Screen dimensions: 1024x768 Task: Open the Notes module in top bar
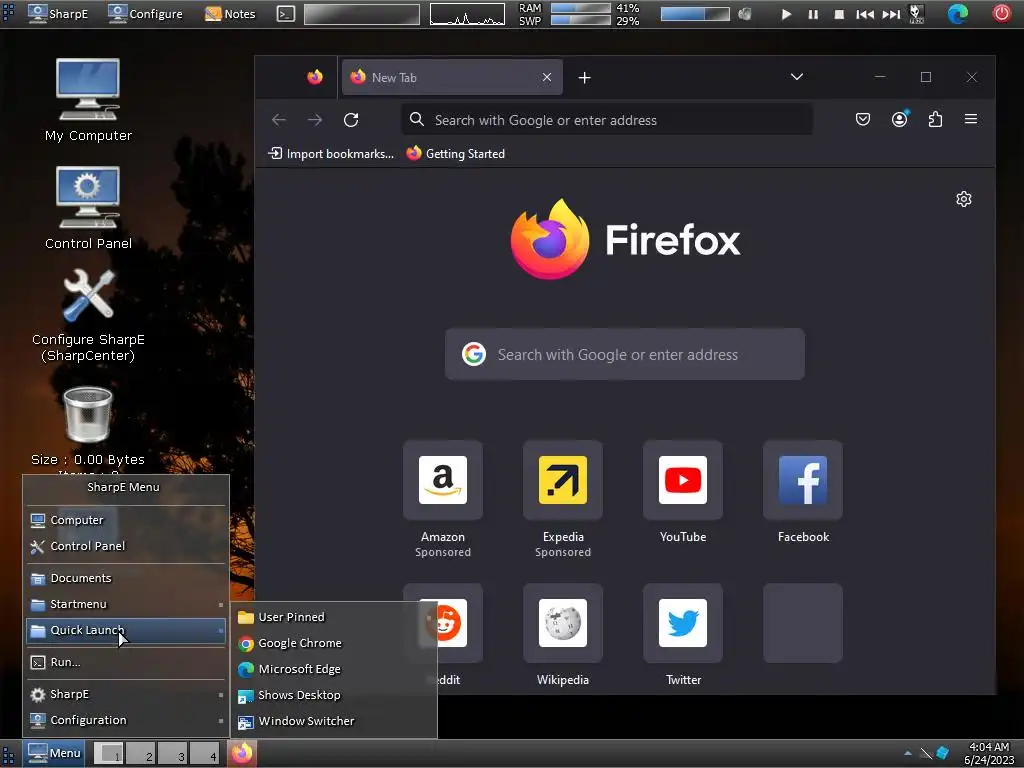(230, 14)
